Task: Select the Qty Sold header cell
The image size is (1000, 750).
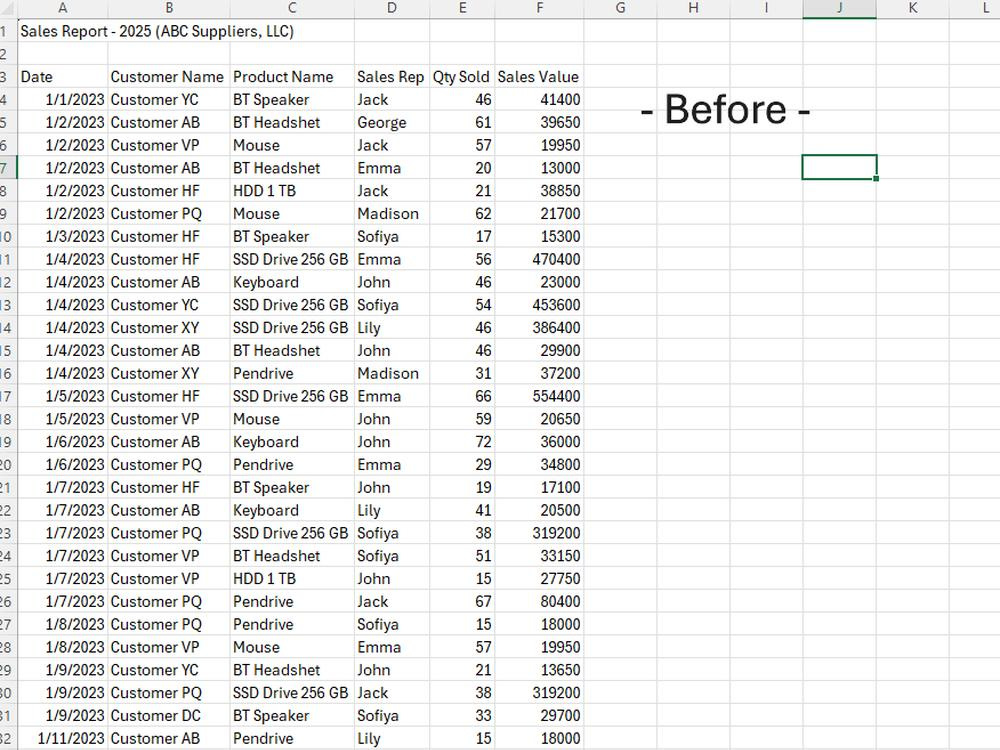Action: 462,77
